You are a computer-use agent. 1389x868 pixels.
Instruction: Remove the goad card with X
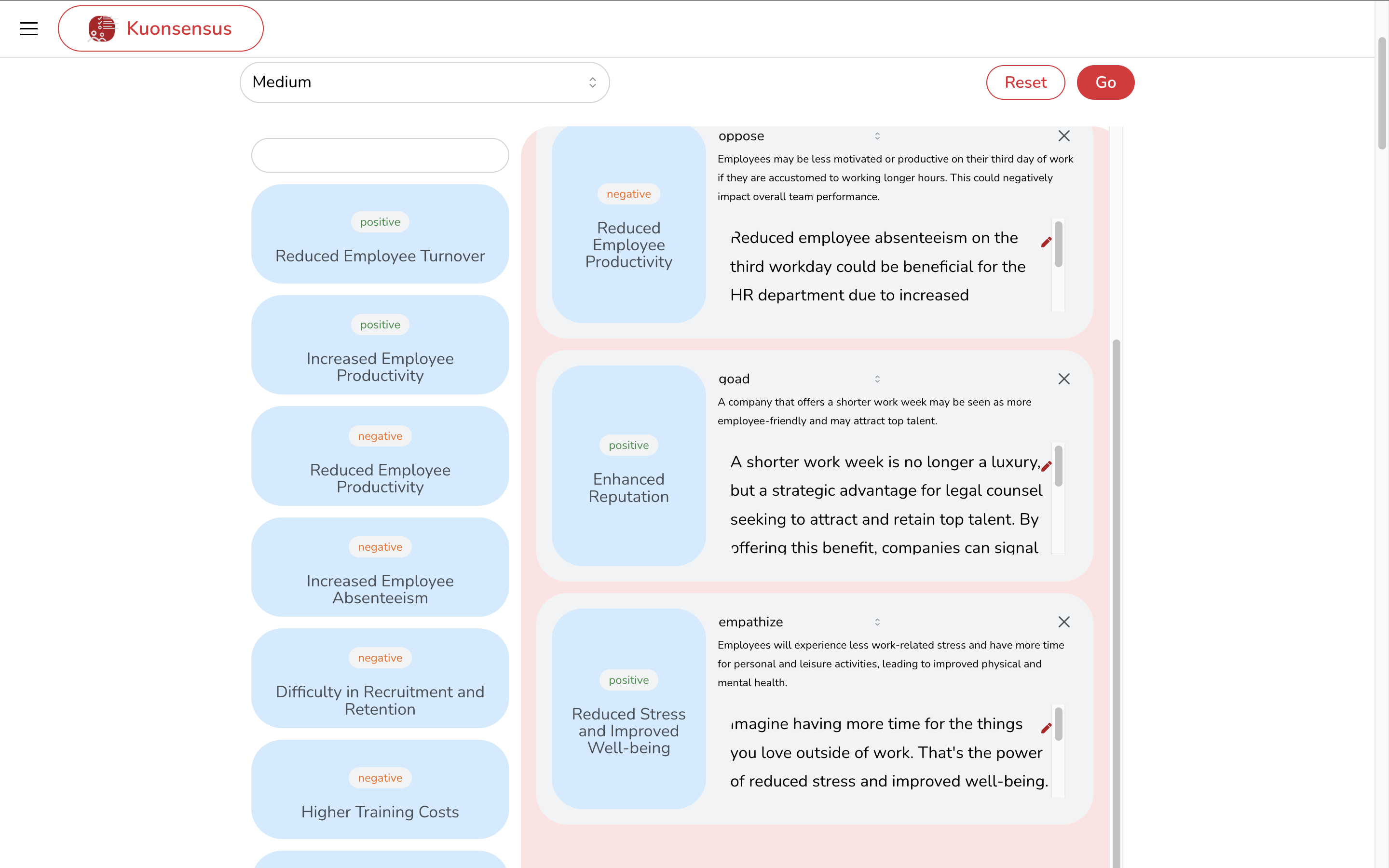[1063, 379]
